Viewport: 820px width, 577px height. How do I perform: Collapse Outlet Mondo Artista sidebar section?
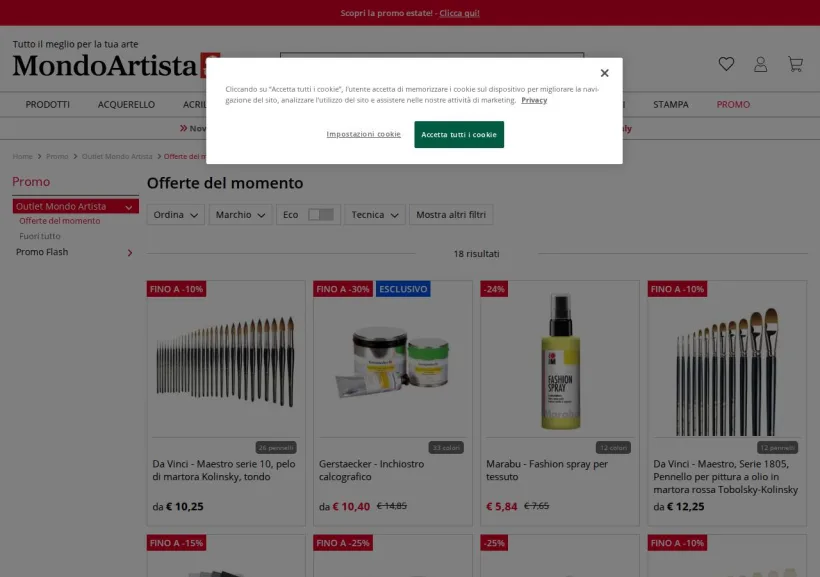pos(129,207)
